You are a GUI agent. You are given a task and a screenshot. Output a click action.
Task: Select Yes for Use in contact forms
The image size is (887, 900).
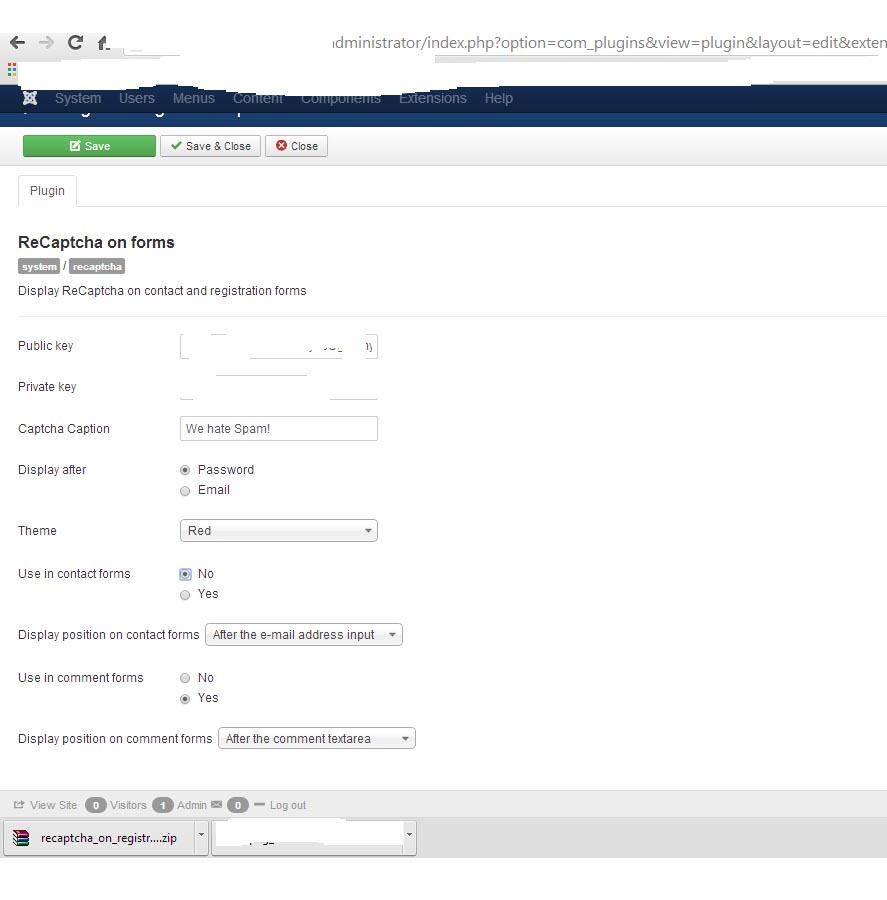click(185, 595)
